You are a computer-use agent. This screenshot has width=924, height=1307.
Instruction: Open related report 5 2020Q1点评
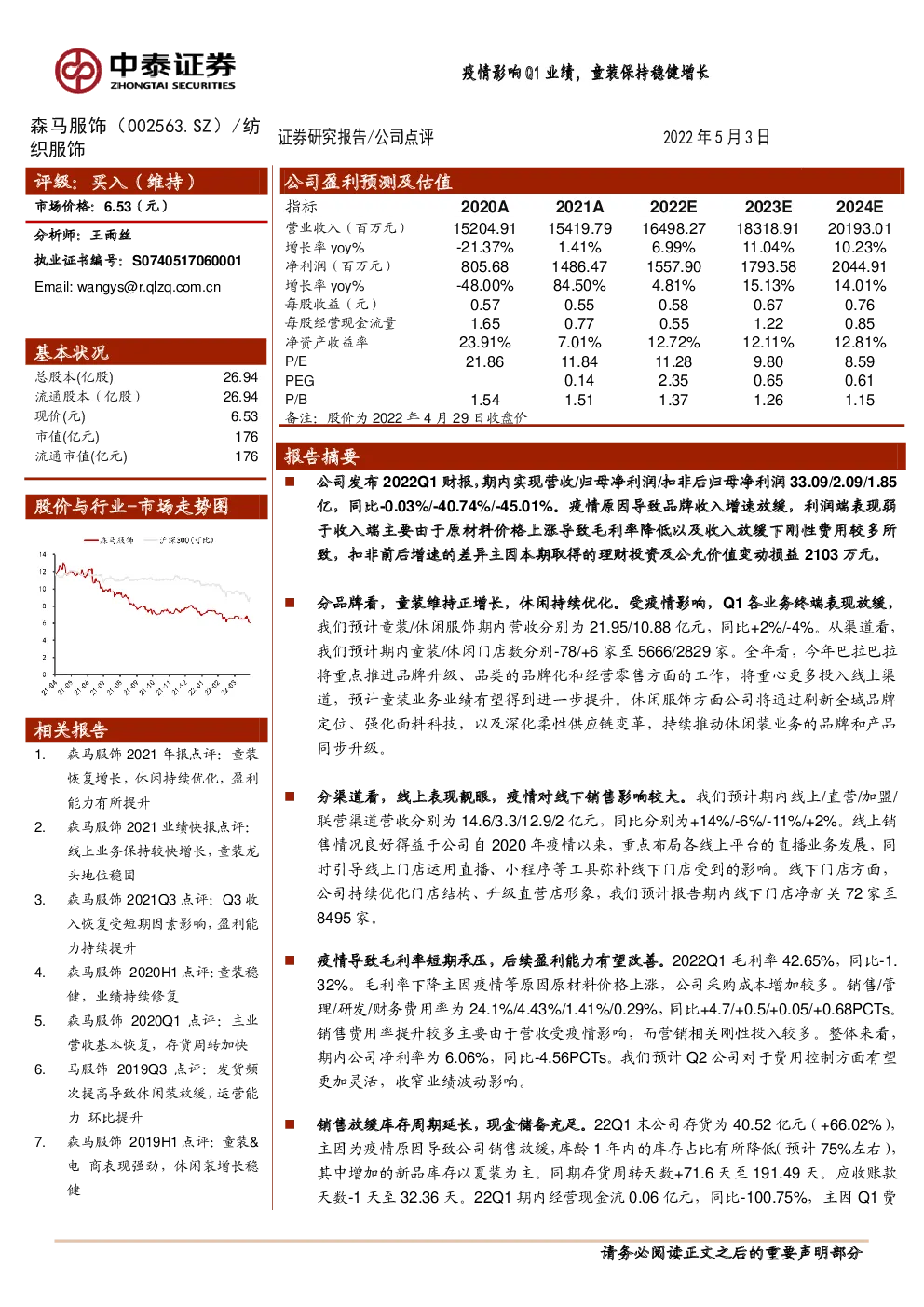[162, 1032]
